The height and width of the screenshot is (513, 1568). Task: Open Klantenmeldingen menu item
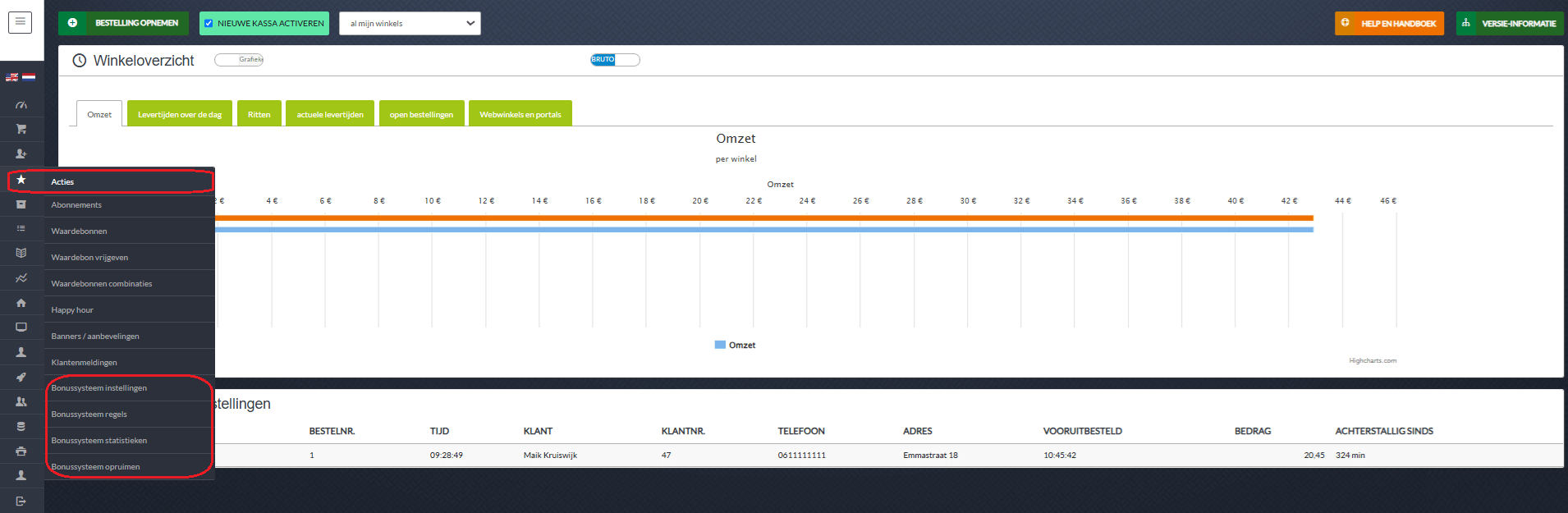click(x=130, y=363)
